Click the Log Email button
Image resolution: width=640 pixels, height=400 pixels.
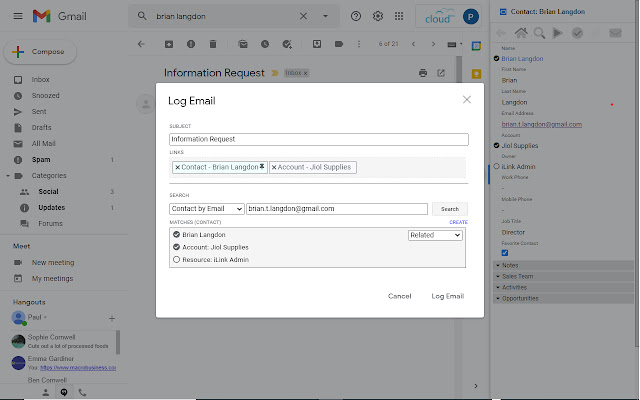click(x=447, y=296)
